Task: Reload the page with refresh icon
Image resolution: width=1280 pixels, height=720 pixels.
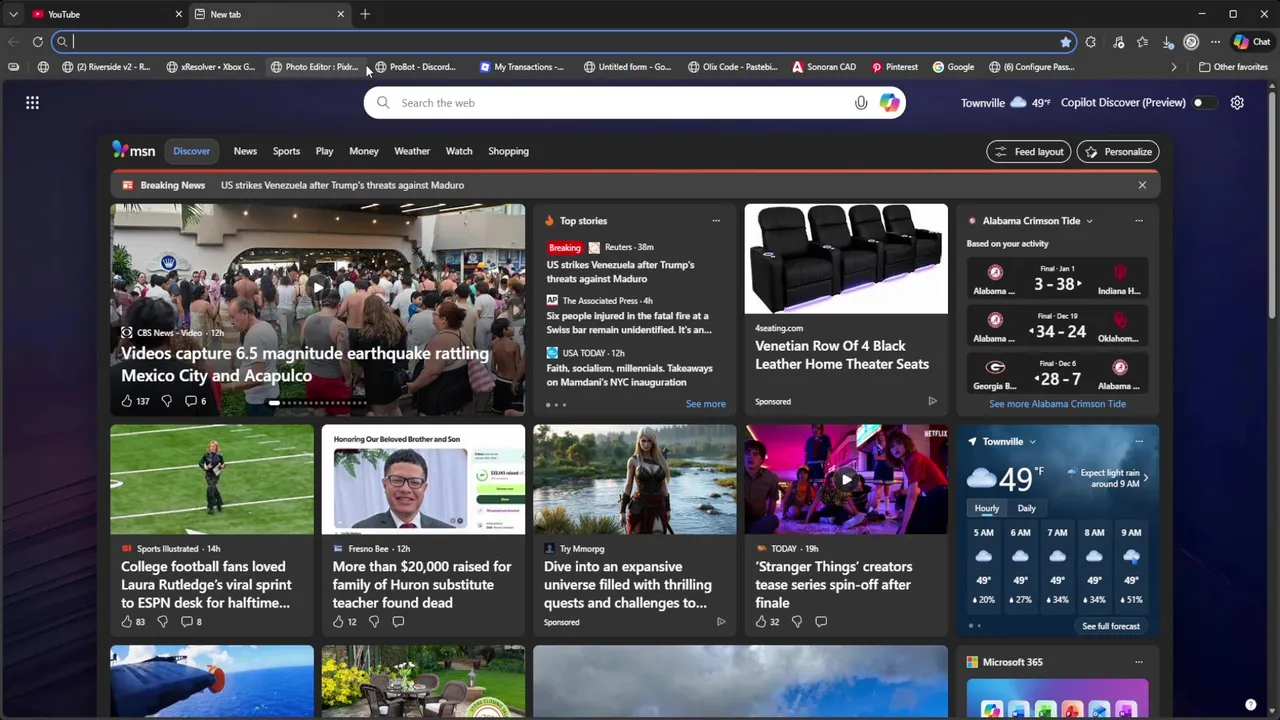Action: coord(38,42)
